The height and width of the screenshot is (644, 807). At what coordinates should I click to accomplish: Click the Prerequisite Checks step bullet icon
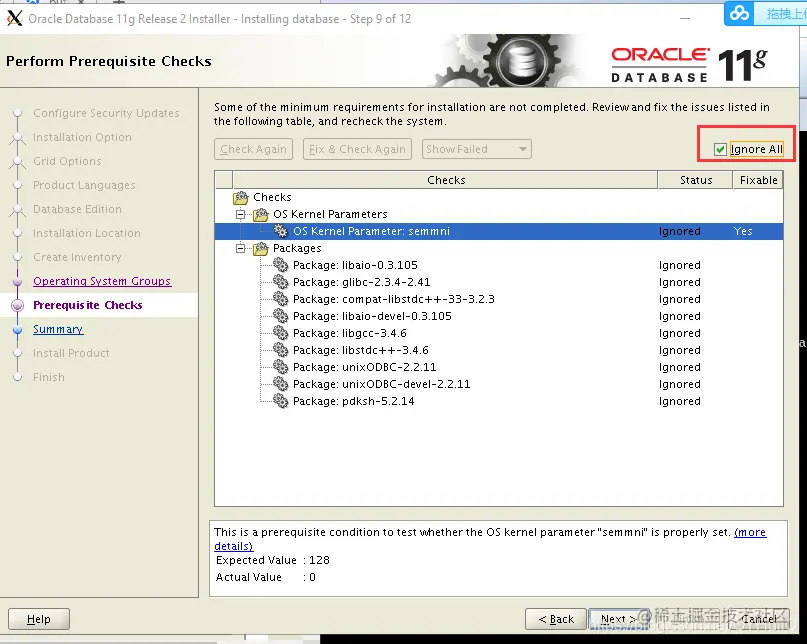[x=17, y=305]
